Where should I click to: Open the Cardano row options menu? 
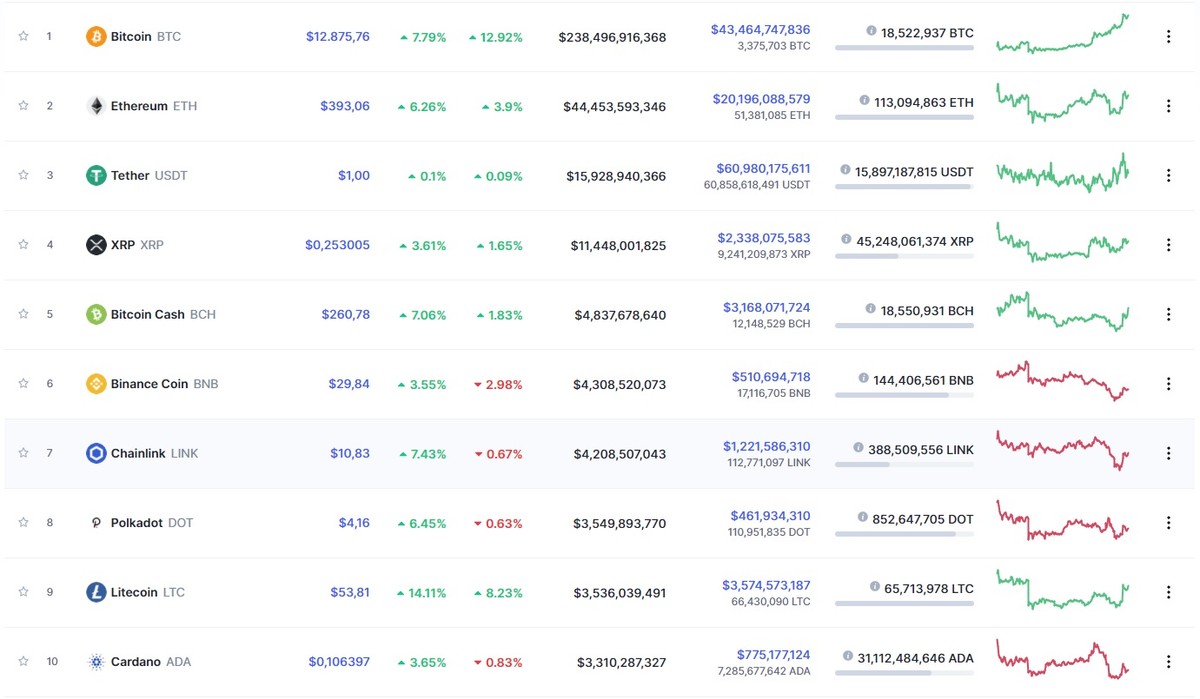coord(1168,661)
